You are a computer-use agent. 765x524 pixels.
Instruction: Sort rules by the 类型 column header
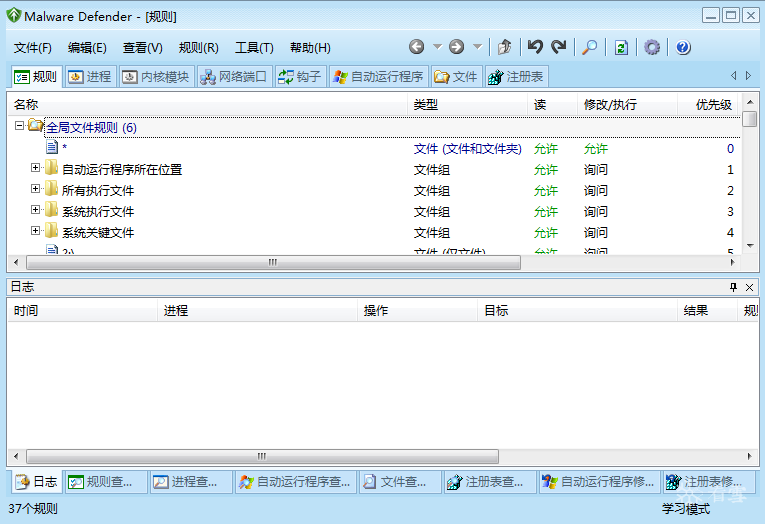point(467,104)
